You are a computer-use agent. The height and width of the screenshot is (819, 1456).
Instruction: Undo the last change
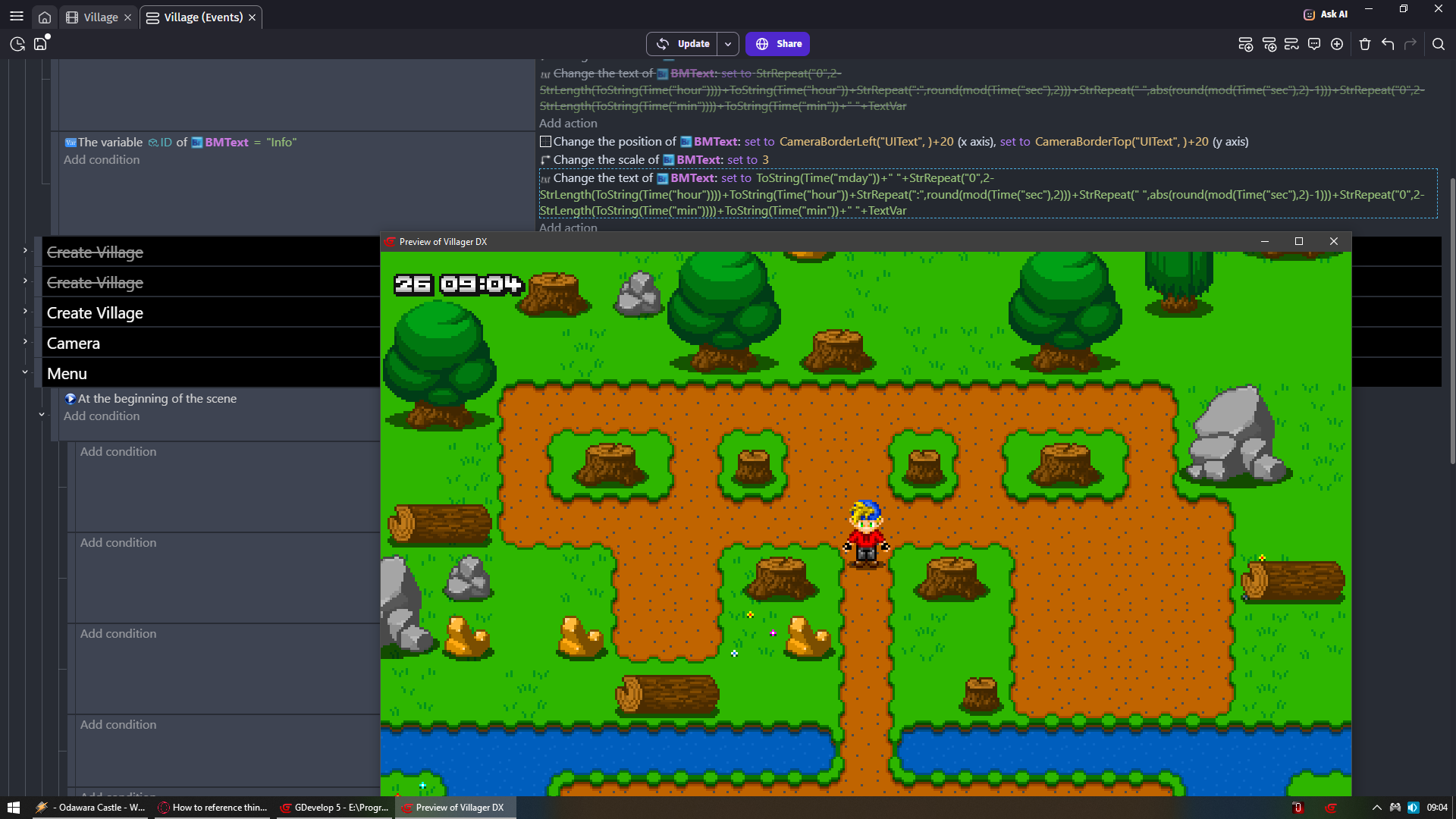pos(1388,44)
